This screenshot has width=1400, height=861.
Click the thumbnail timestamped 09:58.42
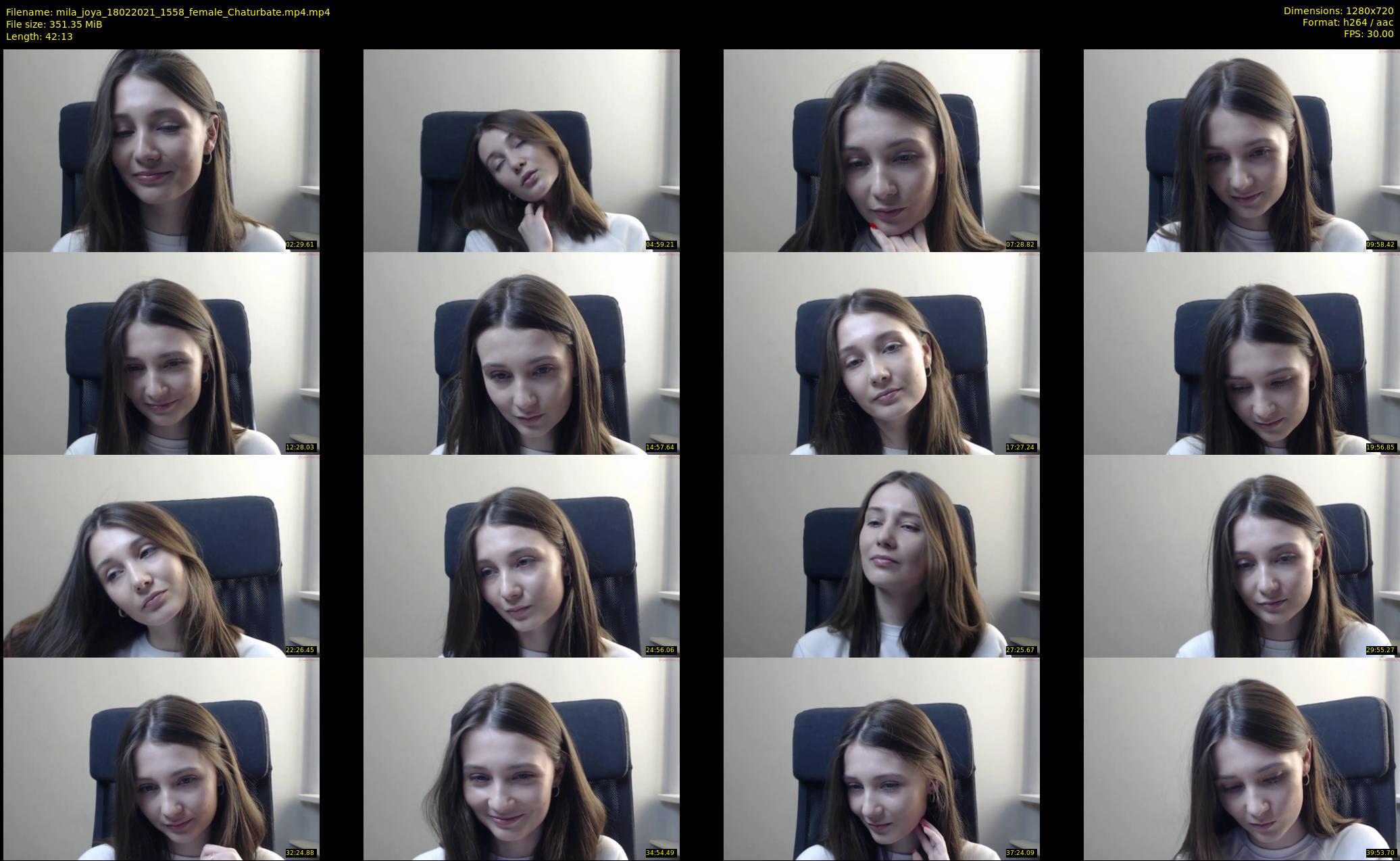pos(1241,150)
